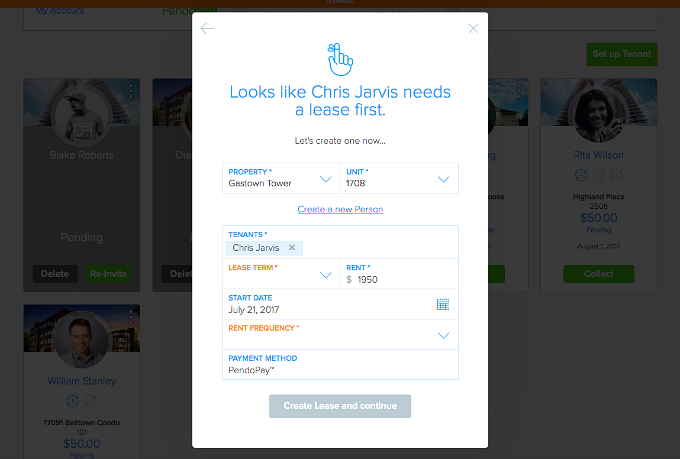Click William Stanley's $50.00 amount
680x459 pixels.
(x=82, y=444)
